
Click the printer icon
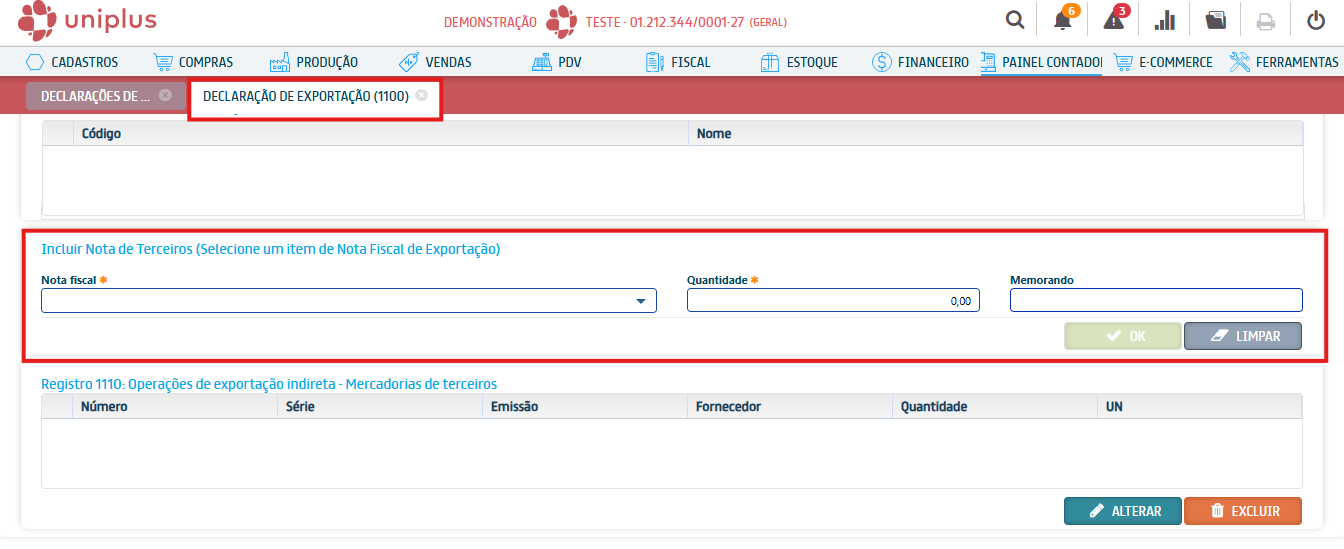pyautogui.click(x=1266, y=21)
